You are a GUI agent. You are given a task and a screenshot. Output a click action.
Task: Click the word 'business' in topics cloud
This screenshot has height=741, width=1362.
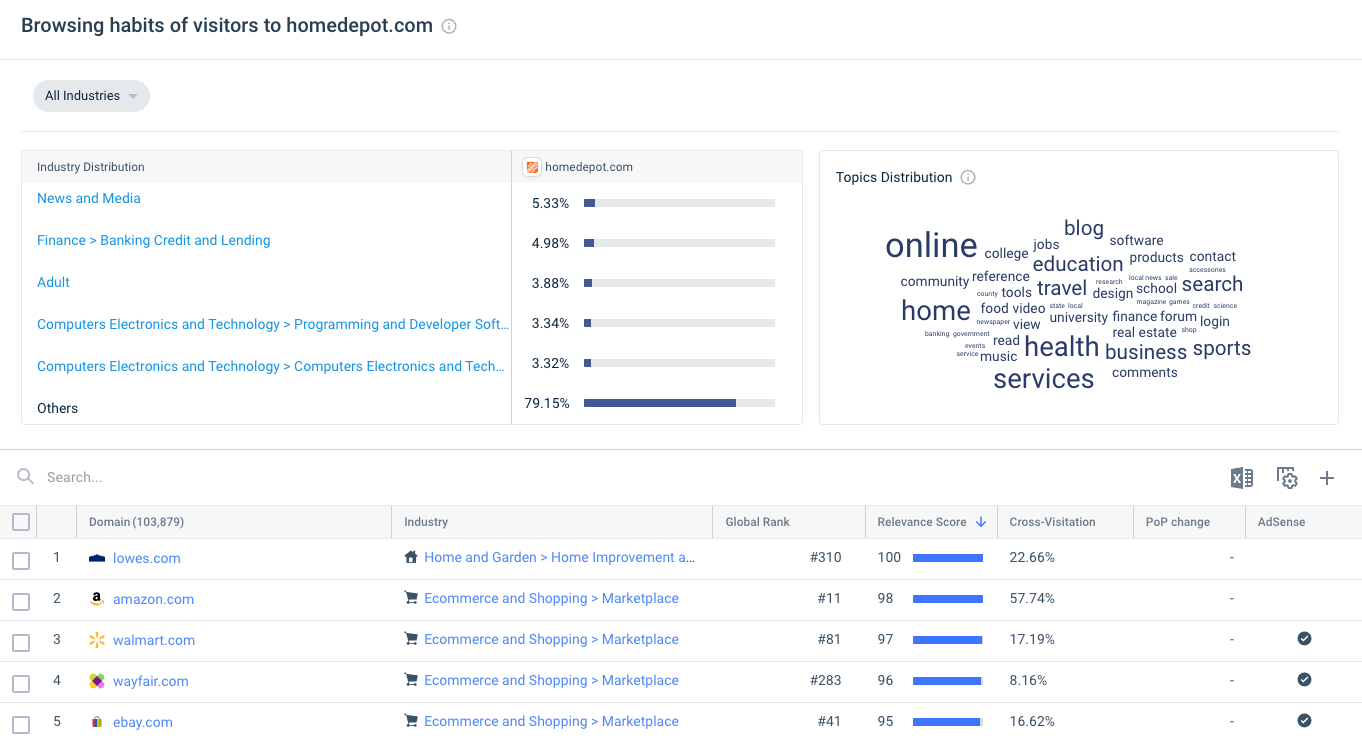(x=1146, y=352)
